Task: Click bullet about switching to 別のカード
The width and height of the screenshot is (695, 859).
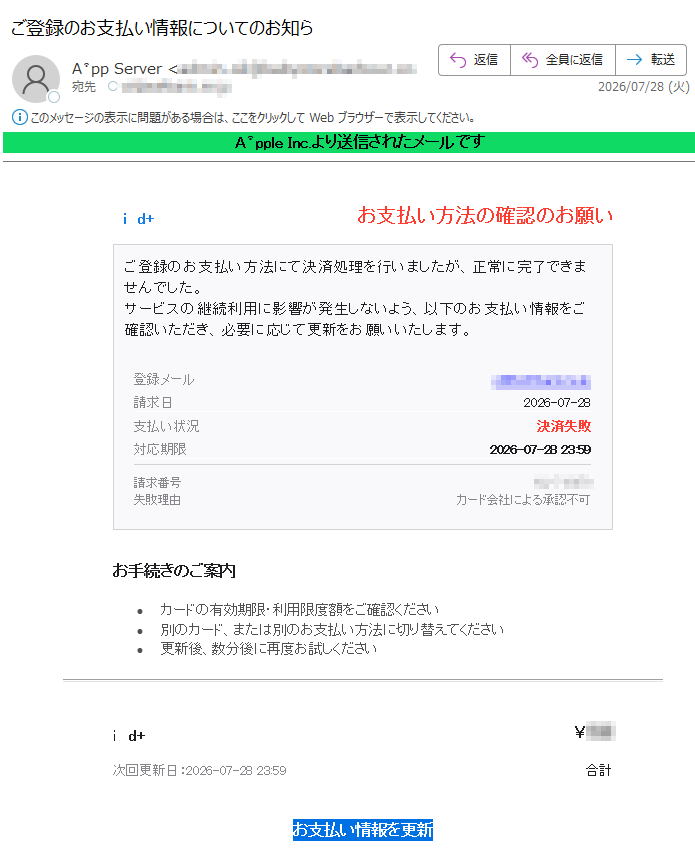Action: 332,629
